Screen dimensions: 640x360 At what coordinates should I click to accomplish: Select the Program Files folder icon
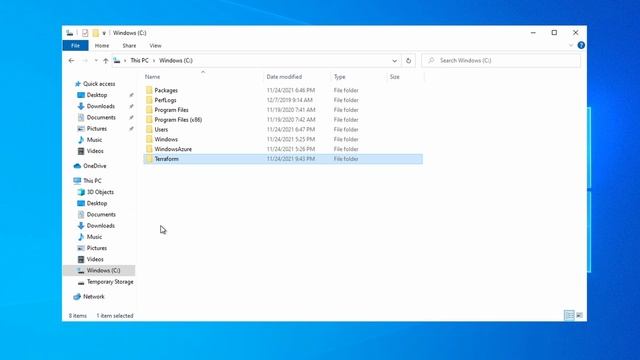(149, 110)
